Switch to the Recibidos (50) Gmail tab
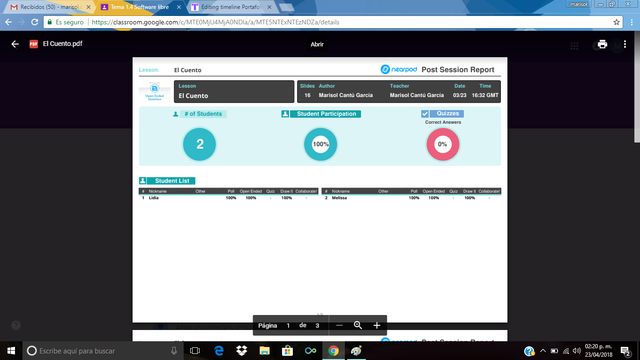Viewport: 640px width, 360px height. pos(51,7)
